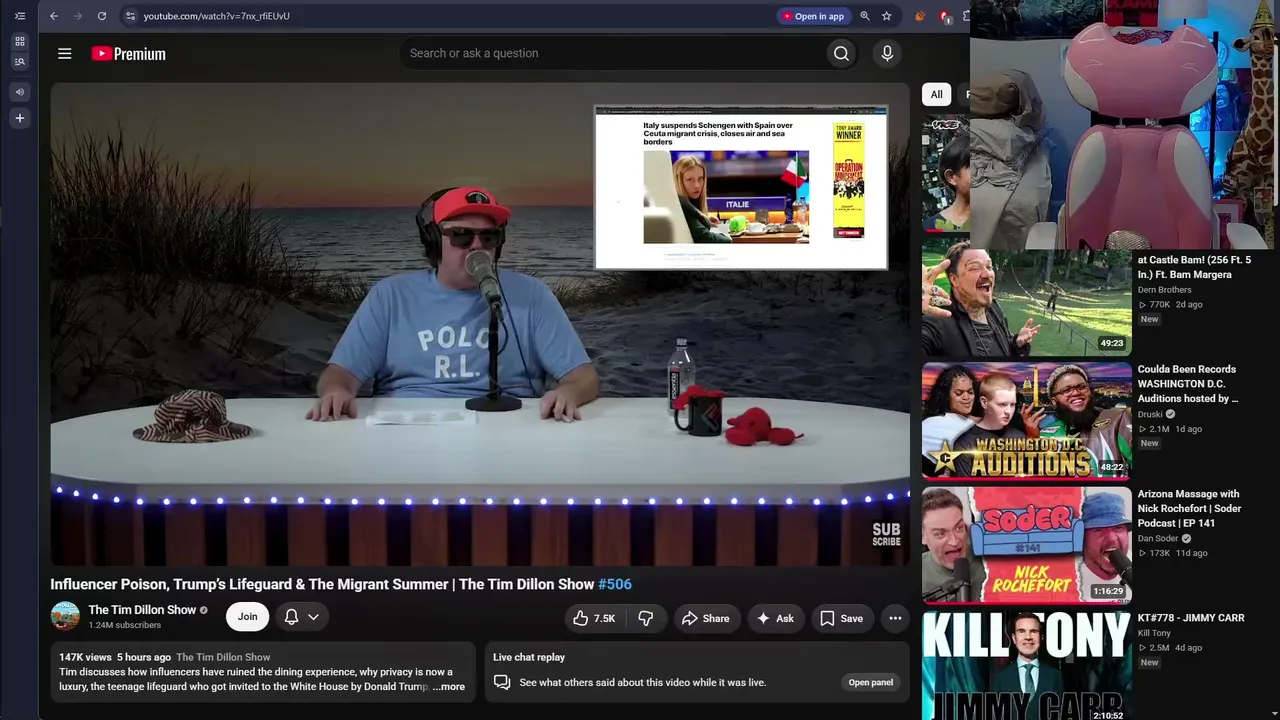The height and width of the screenshot is (720, 1280).
Task: Open the Castle Bam Bam Margera thumbnail
Action: (1027, 297)
